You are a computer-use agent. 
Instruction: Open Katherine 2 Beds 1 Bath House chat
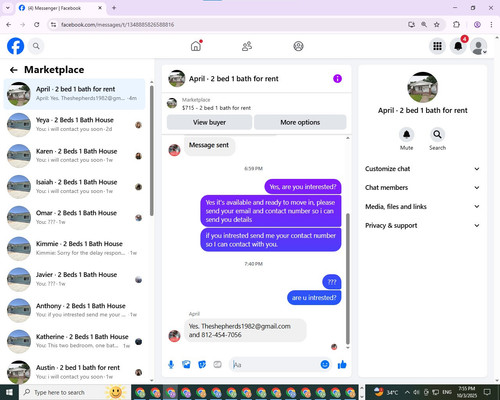tap(75, 341)
